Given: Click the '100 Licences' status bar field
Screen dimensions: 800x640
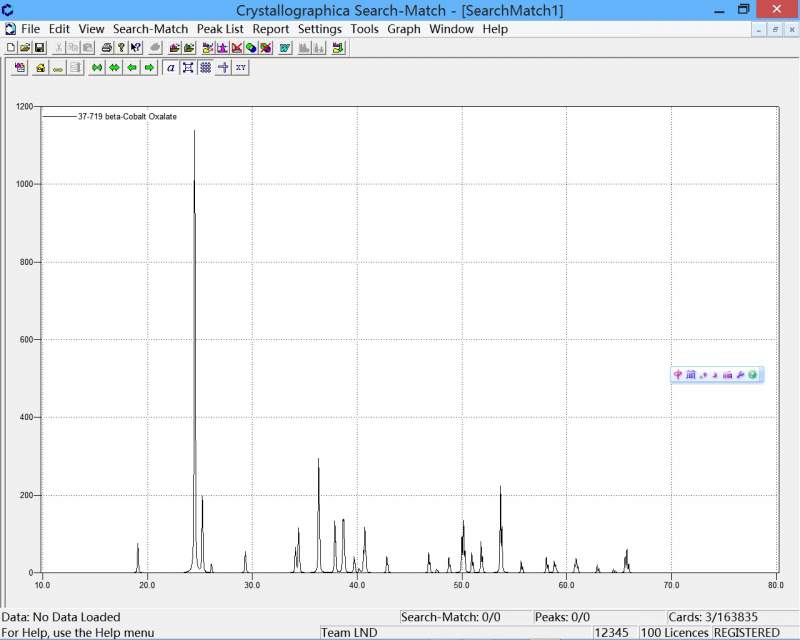Looking at the screenshot, I should pos(674,633).
